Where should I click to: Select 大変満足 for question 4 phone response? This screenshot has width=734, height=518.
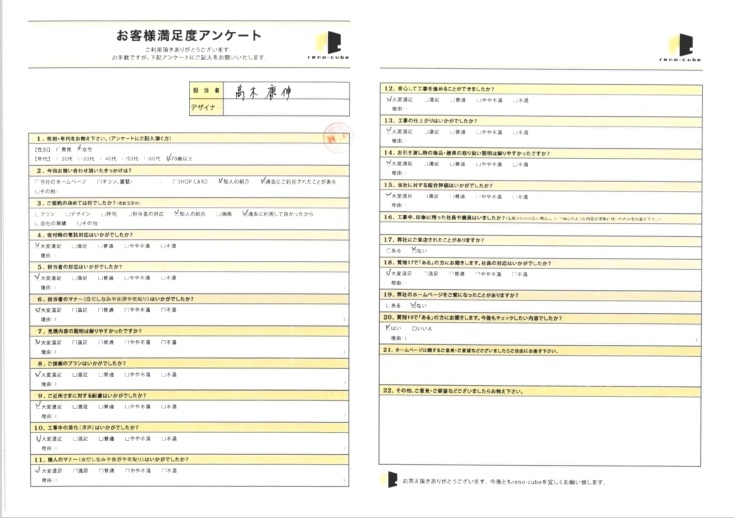pos(38,244)
